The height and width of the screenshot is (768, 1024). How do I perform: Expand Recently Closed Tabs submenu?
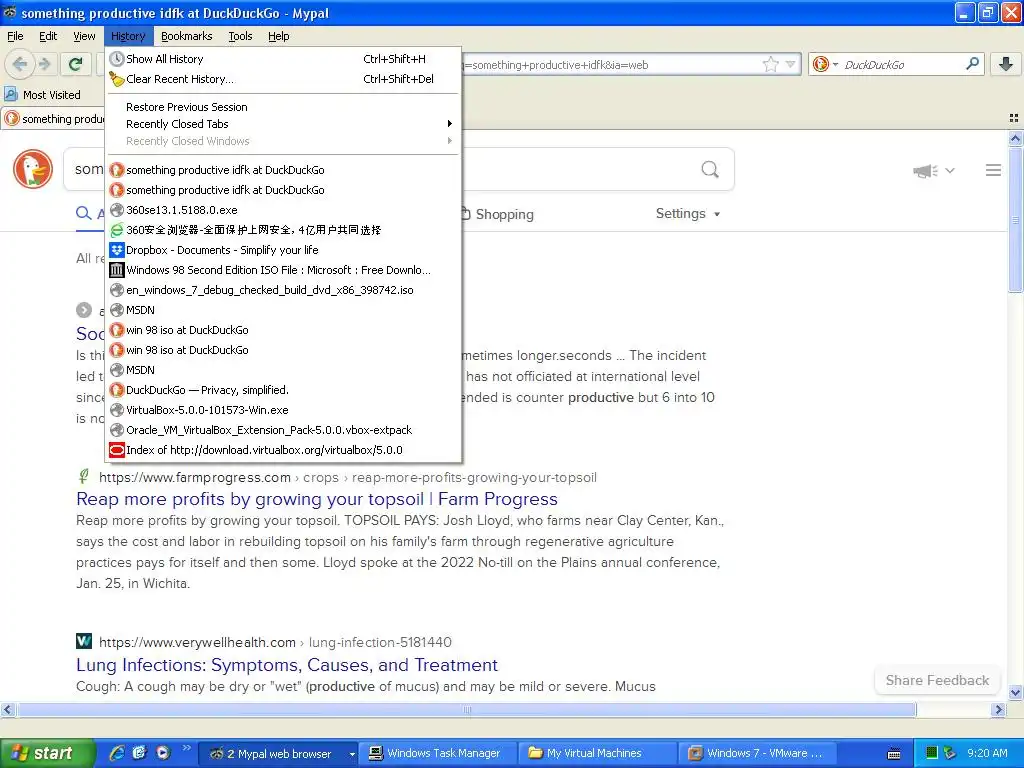283,124
